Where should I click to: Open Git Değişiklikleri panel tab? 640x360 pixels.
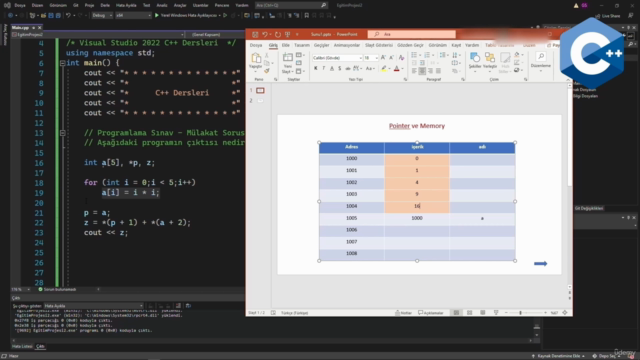[x=589, y=208]
